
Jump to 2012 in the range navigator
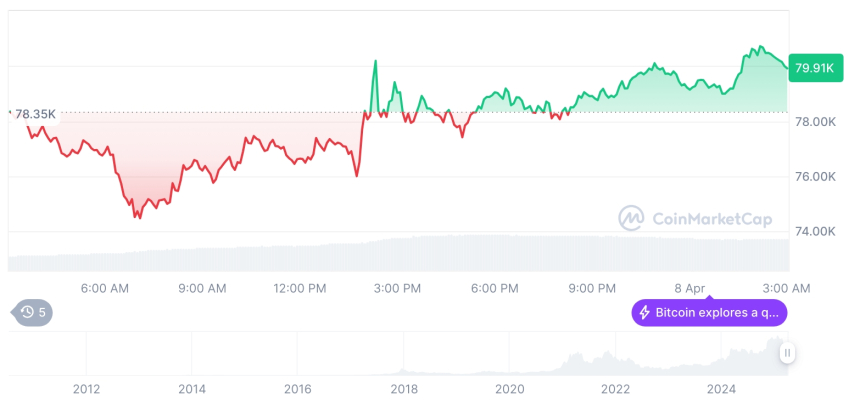[86, 389]
